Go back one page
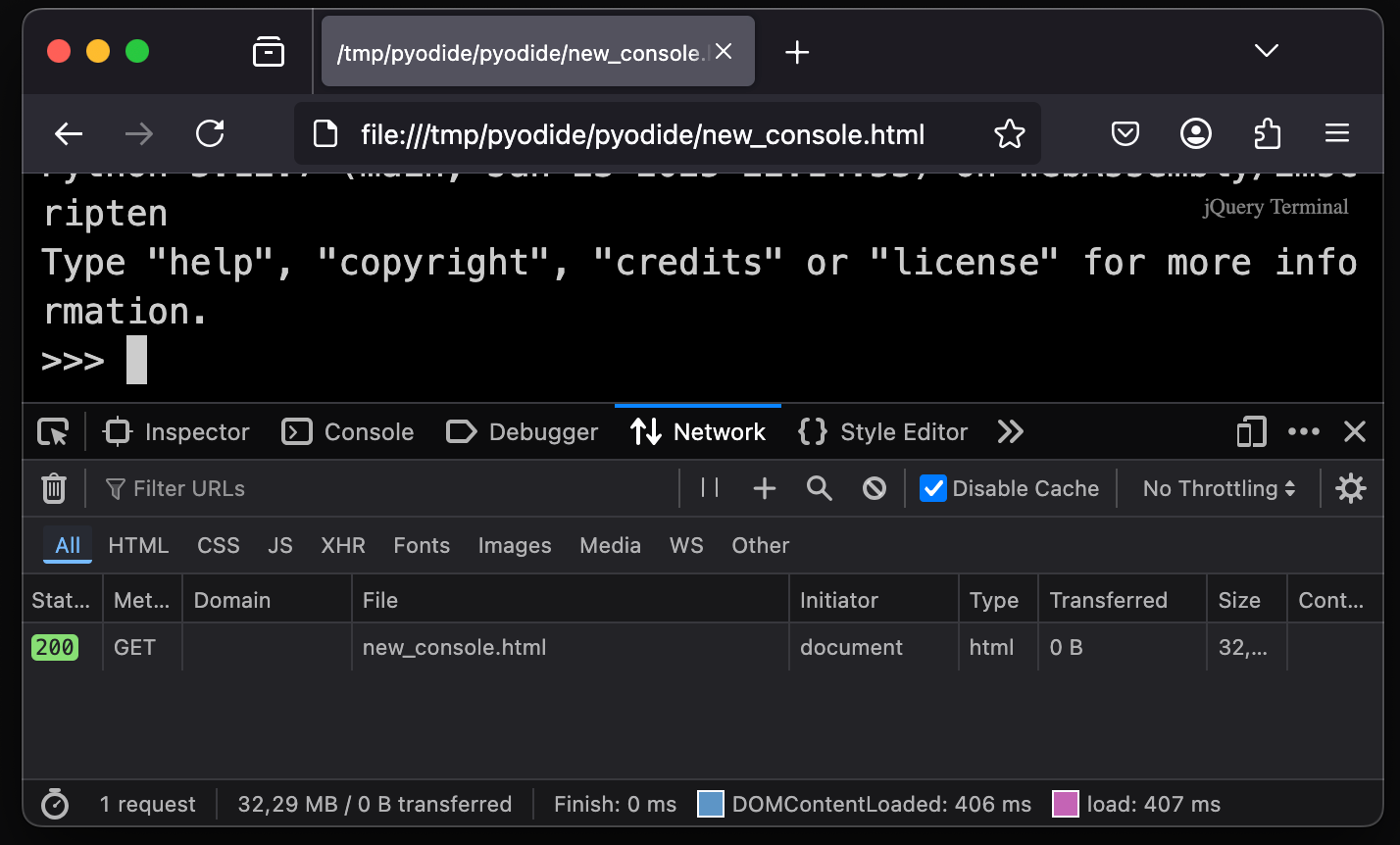The width and height of the screenshot is (1400, 845). pyautogui.click(x=69, y=133)
